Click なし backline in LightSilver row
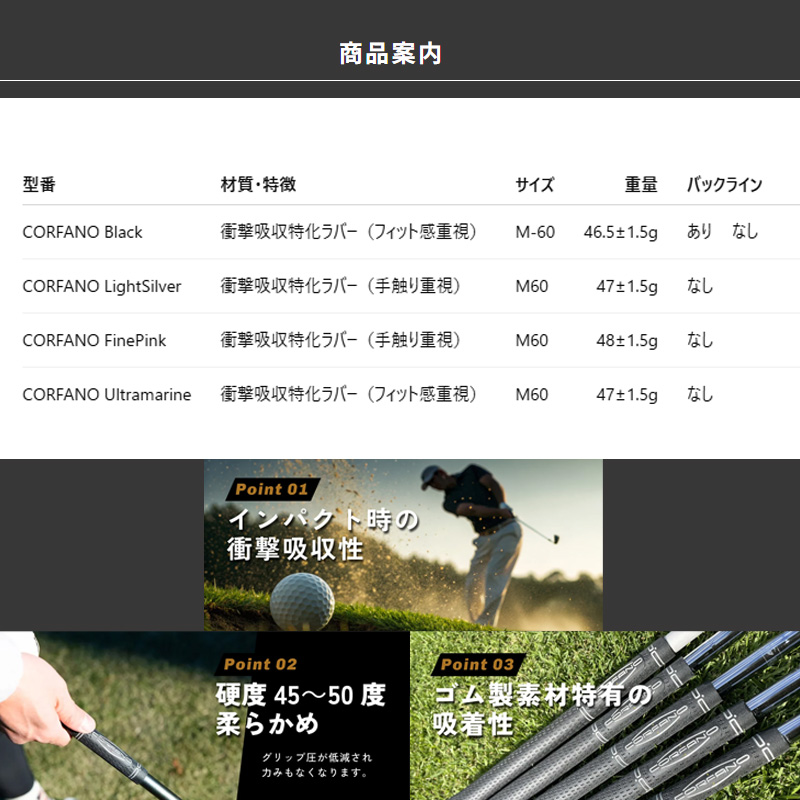Screen dimensions: 800x800 (x=699, y=286)
